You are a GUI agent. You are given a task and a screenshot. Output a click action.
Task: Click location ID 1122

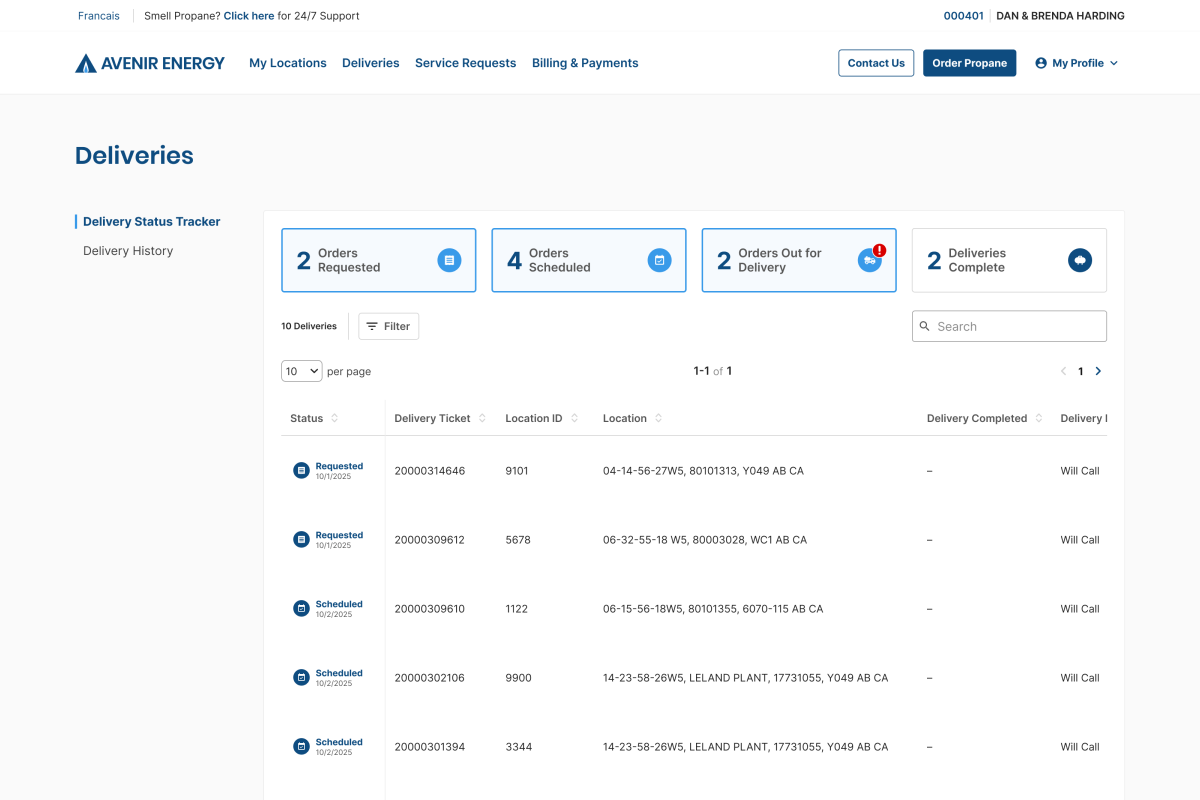pyautogui.click(x=516, y=609)
